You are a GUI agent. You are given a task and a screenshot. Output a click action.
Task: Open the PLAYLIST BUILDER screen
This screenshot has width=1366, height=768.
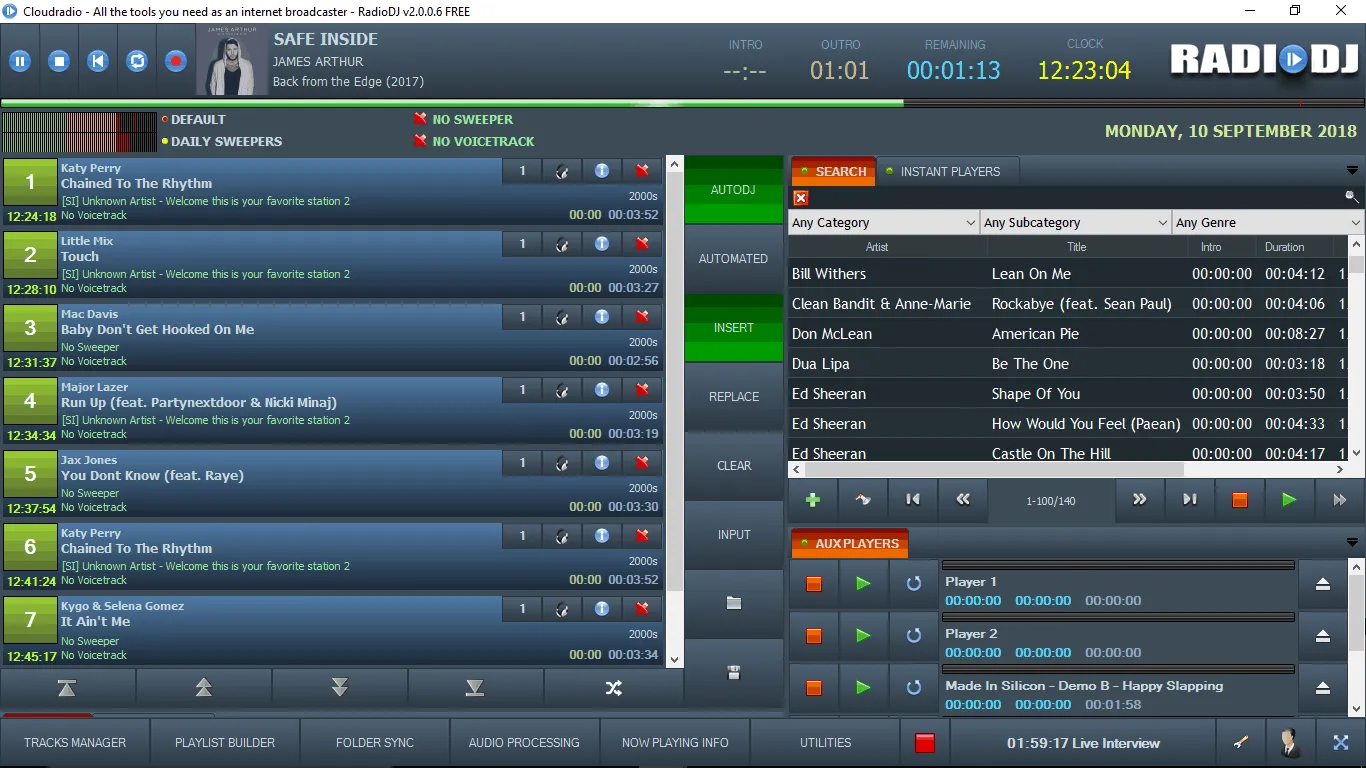tap(225, 742)
